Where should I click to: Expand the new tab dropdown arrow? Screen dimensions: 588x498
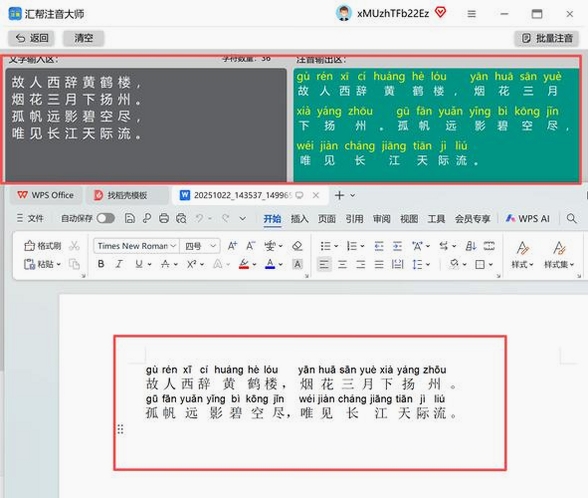(x=352, y=195)
